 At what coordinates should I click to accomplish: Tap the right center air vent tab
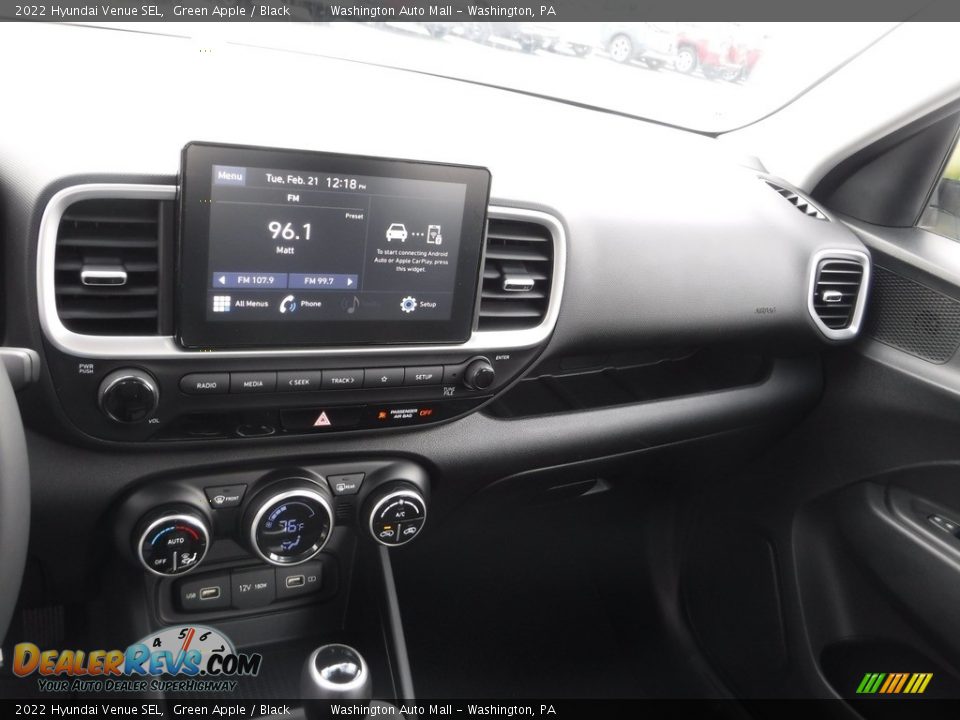pos(518,283)
